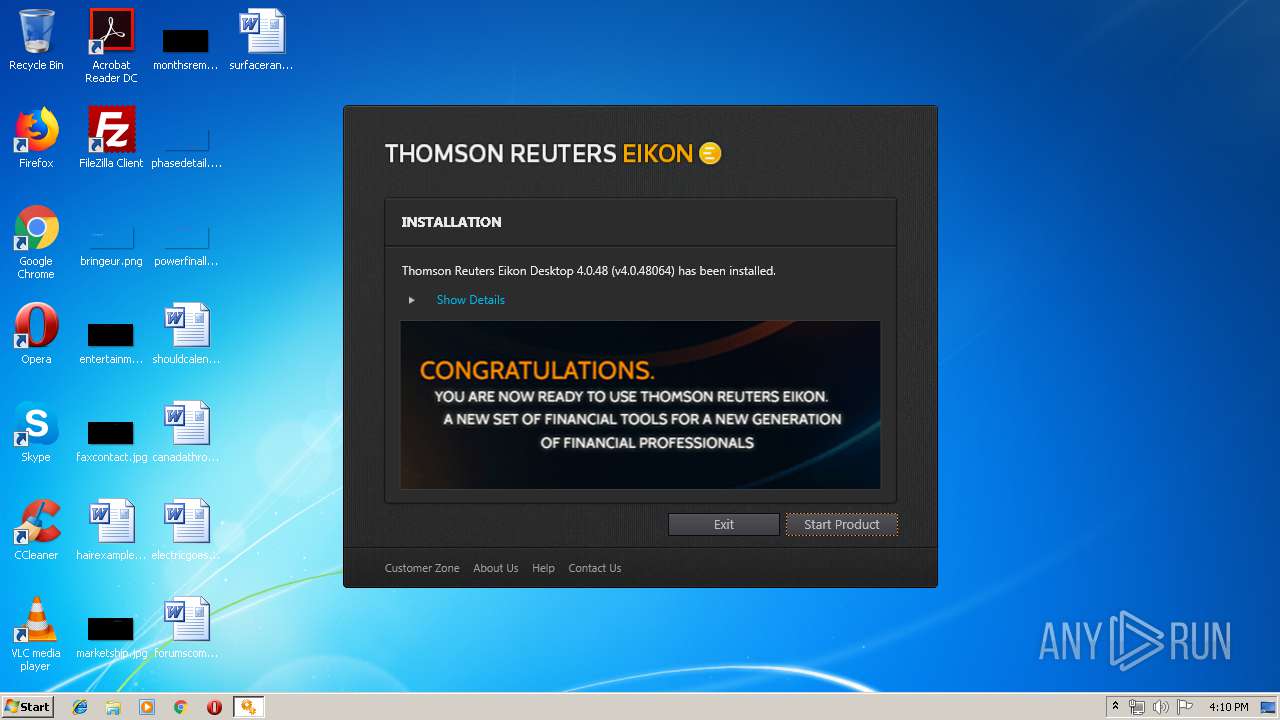This screenshot has width=1280, height=720.
Task: Select the entertainm... desktop file
Action: click(x=111, y=341)
